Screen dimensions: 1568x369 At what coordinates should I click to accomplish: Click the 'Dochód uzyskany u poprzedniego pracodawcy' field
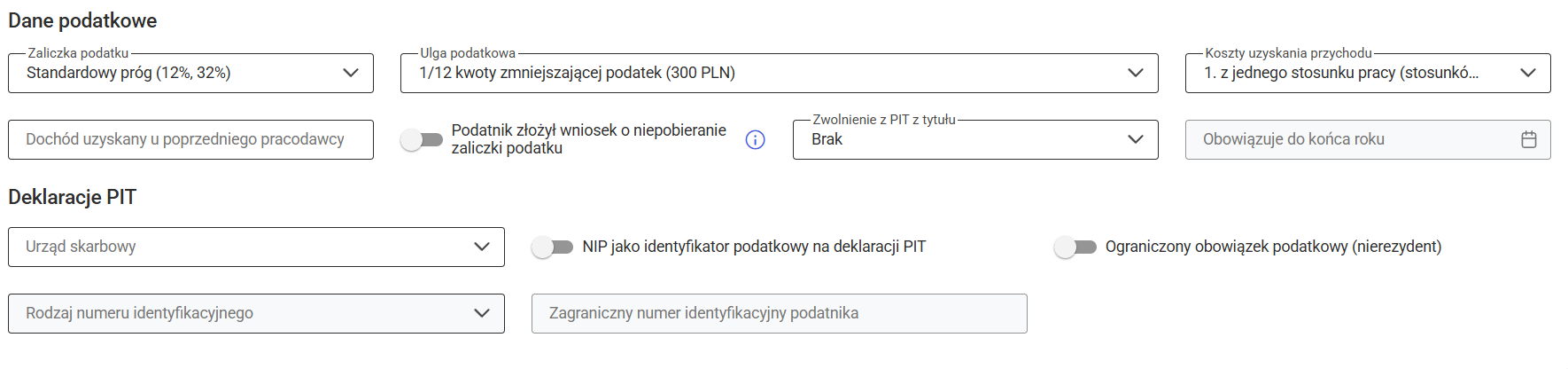tap(190, 140)
